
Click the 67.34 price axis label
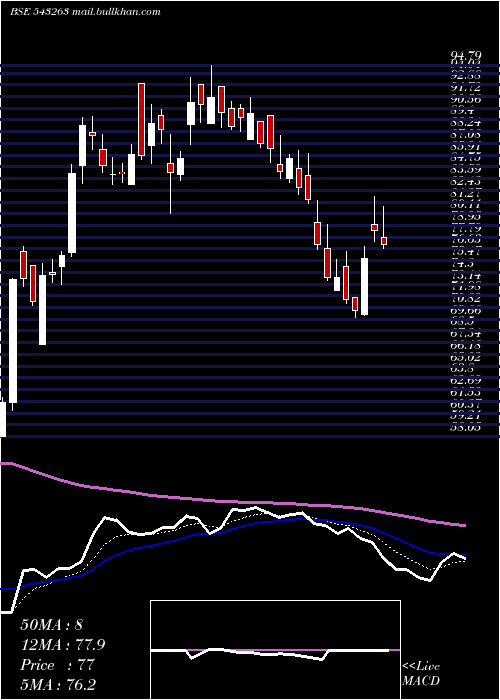point(466,334)
